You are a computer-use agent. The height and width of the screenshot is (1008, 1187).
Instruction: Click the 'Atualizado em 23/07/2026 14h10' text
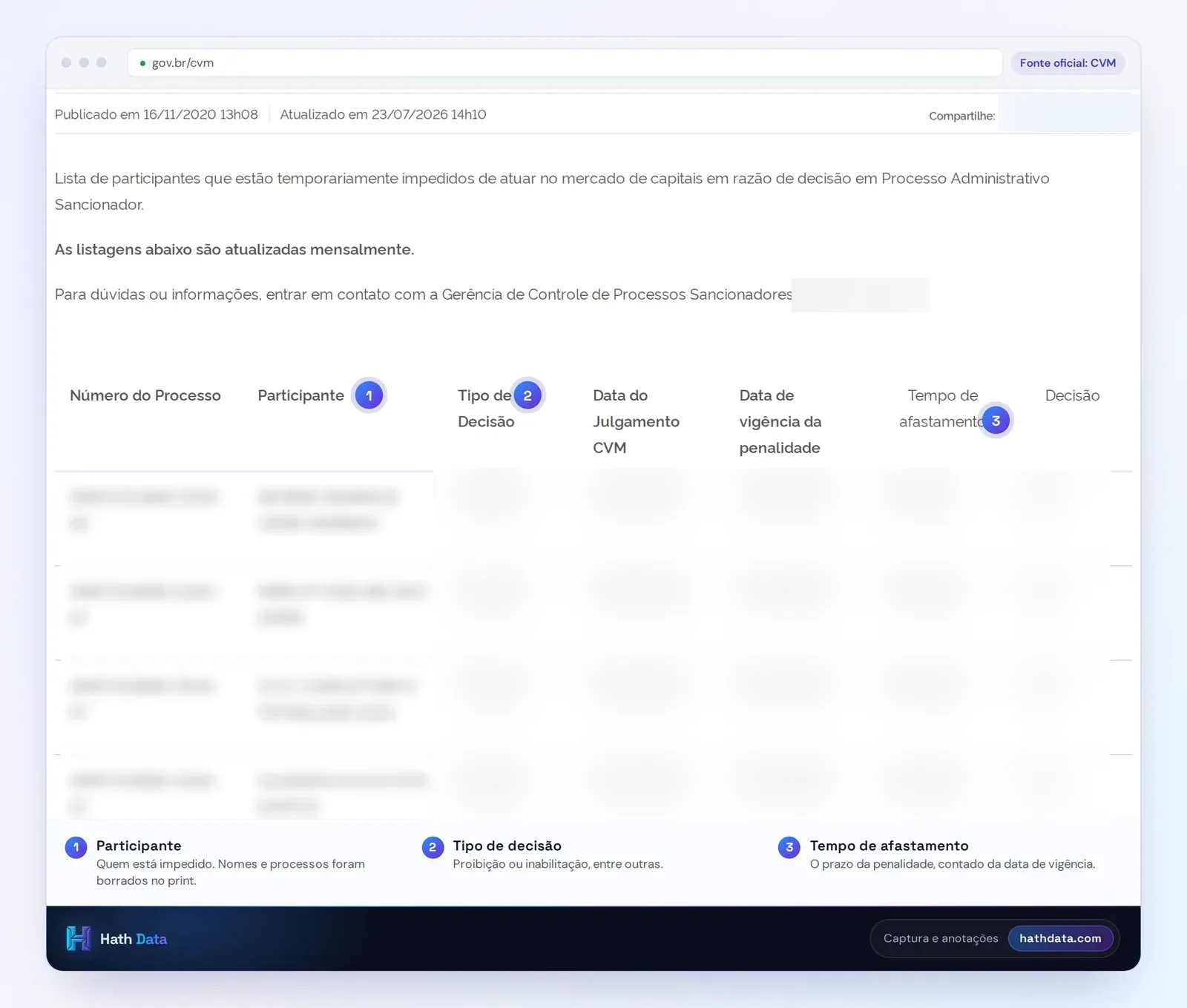[383, 114]
